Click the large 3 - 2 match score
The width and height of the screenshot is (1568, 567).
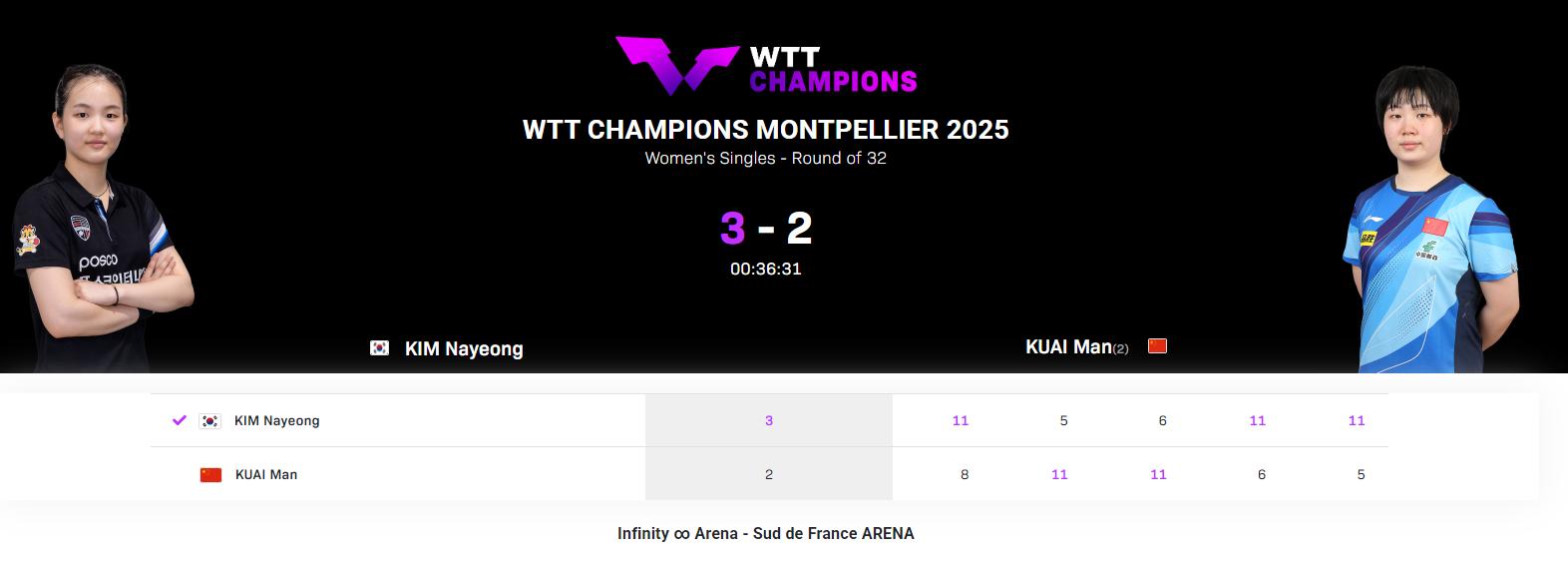[765, 229]
